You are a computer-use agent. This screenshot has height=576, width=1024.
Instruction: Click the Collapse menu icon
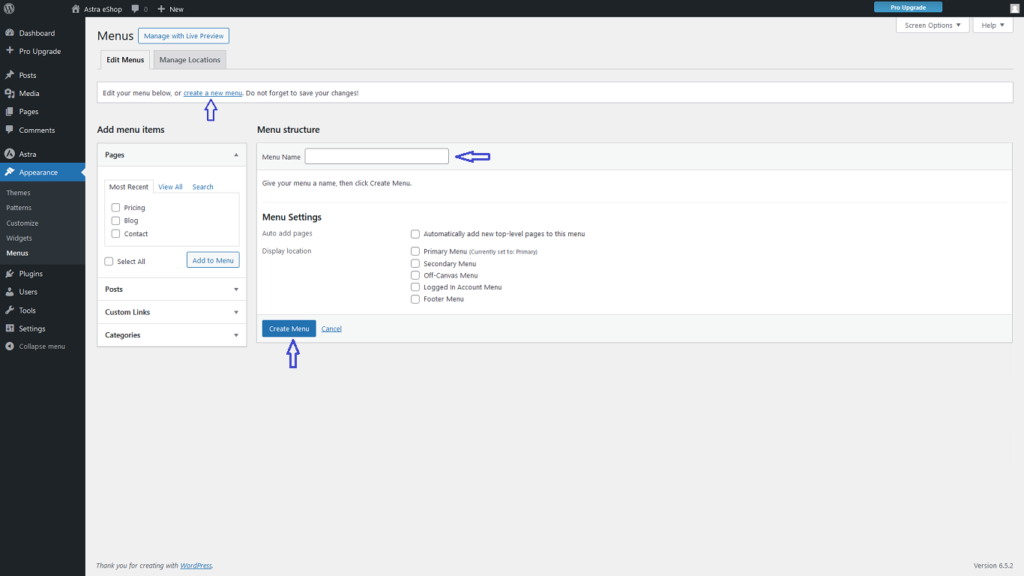[x=10, y=346]
